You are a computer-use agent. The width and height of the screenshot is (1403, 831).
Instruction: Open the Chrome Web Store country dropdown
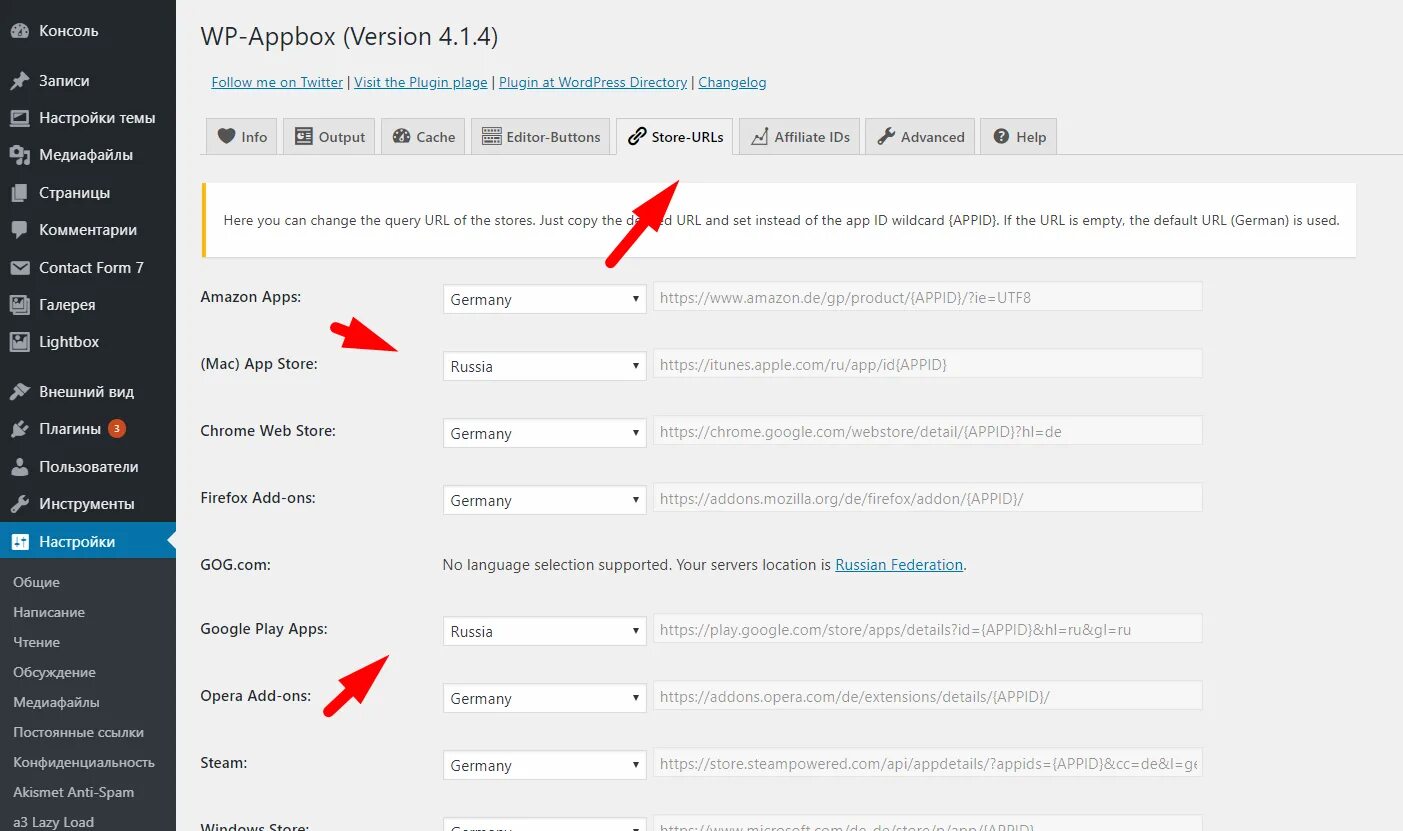point(544,433)
